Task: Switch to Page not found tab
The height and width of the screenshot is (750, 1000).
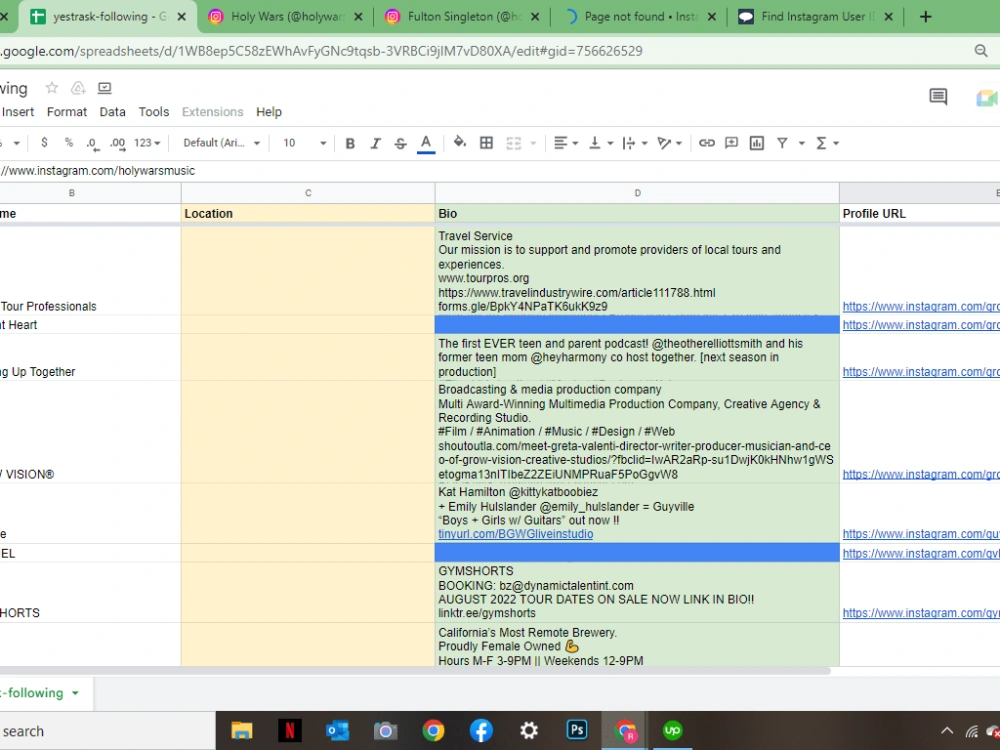Action: [x=640, y=17]
